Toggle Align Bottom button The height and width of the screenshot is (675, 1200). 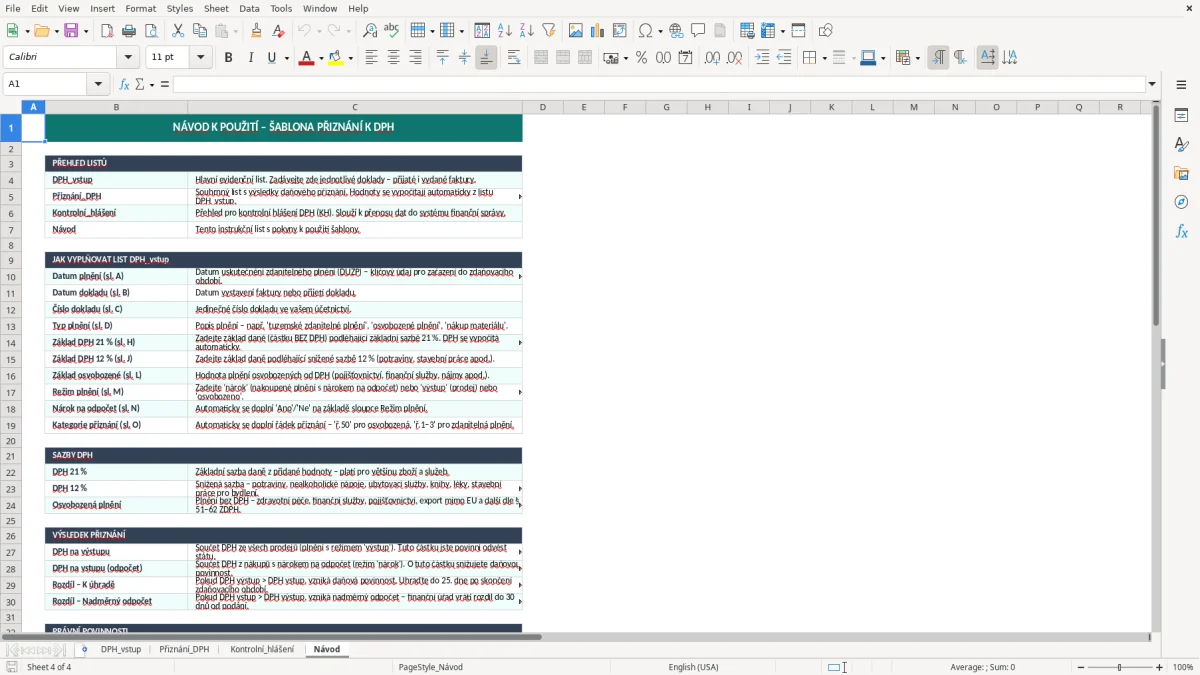click(486, 58)
